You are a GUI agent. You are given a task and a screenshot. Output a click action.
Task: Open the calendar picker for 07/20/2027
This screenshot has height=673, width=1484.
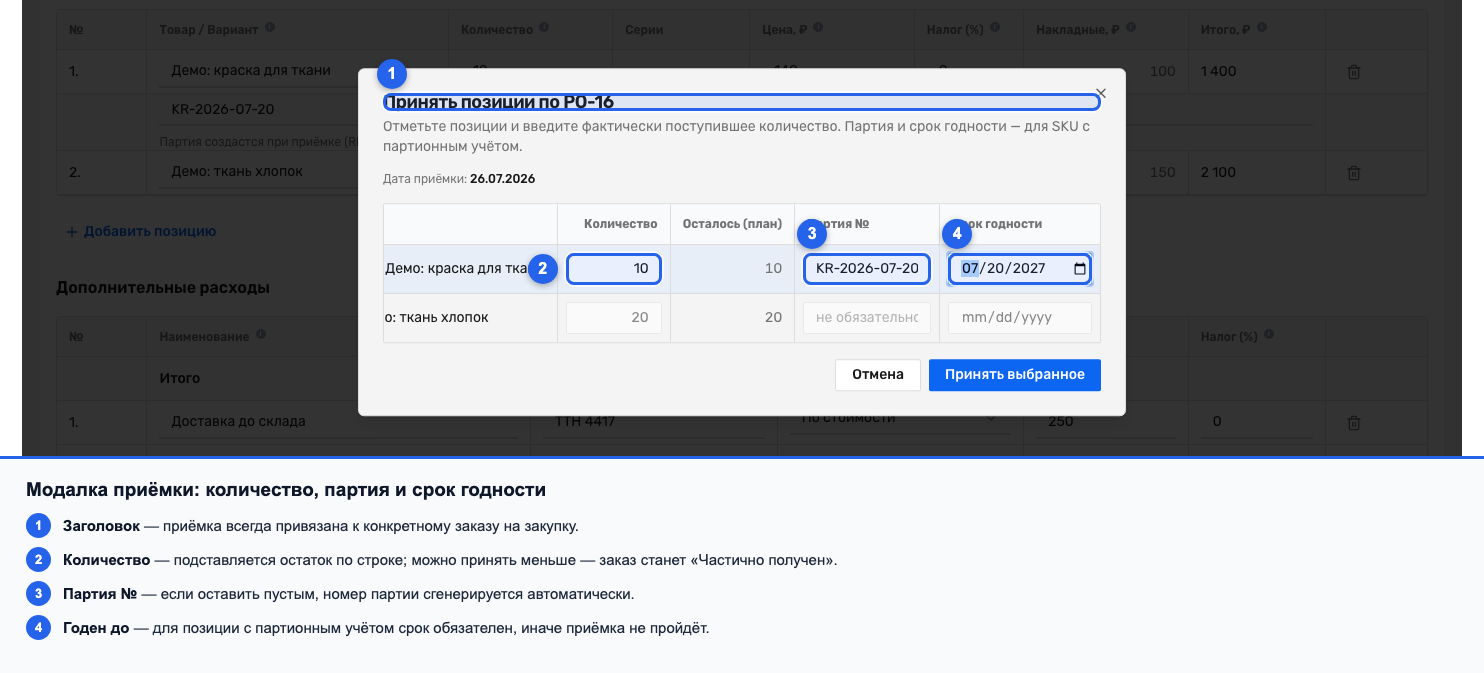pyautogui.click(x=1079, y=269)
